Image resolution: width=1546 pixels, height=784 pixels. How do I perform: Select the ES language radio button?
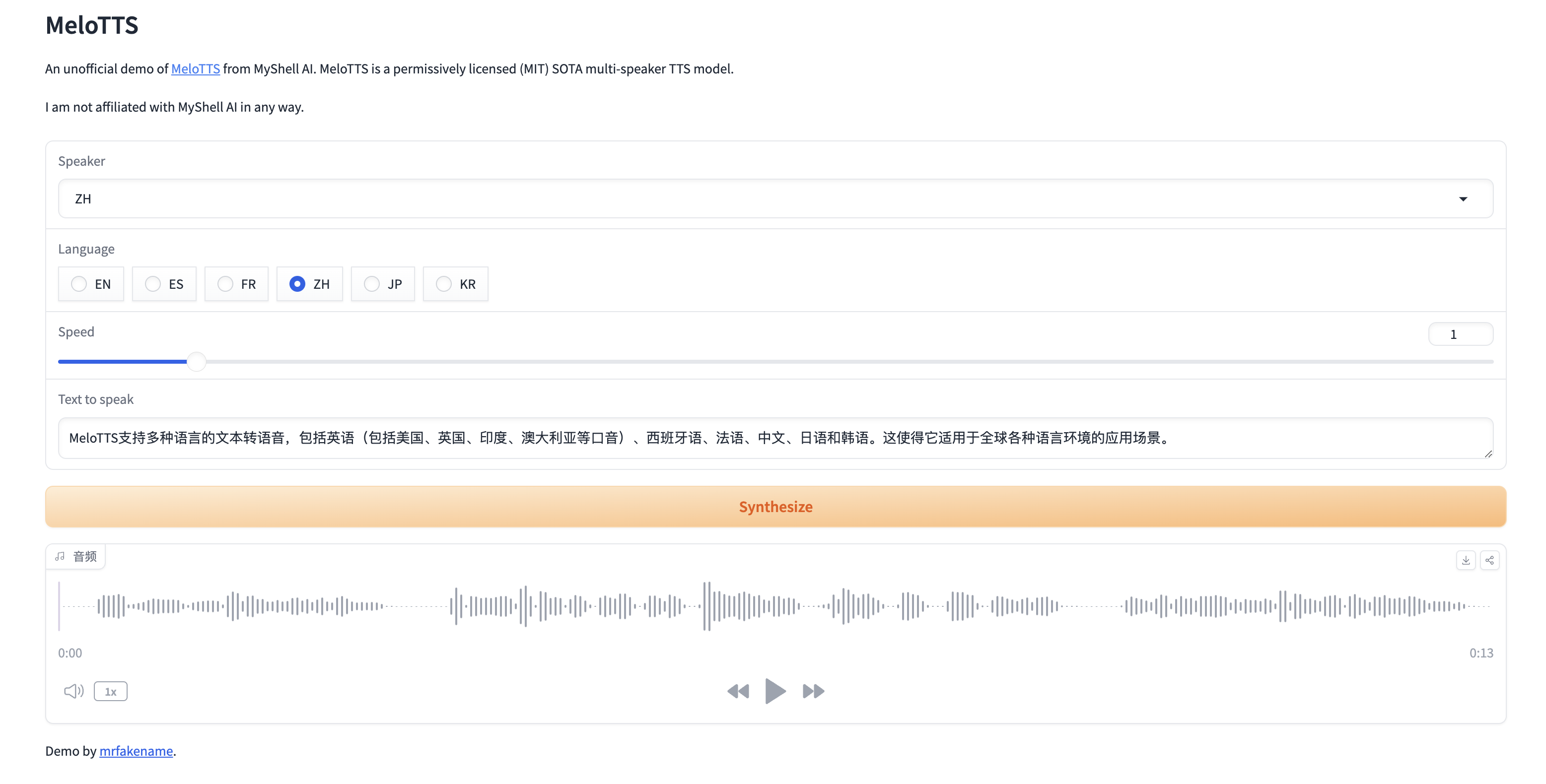[x=151, y=283]
